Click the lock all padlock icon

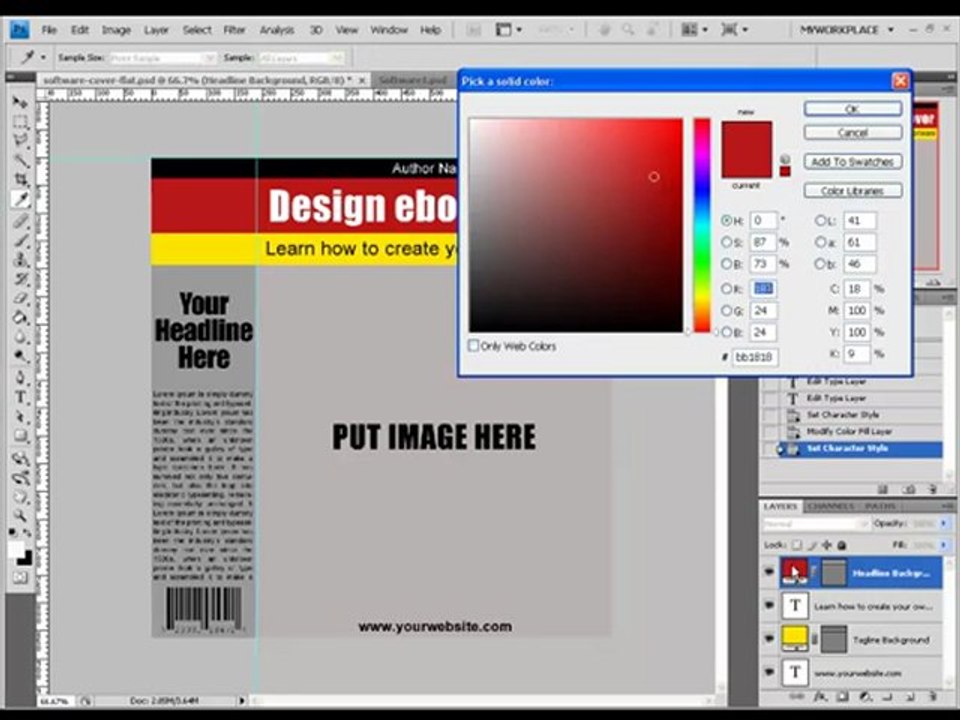842,545
